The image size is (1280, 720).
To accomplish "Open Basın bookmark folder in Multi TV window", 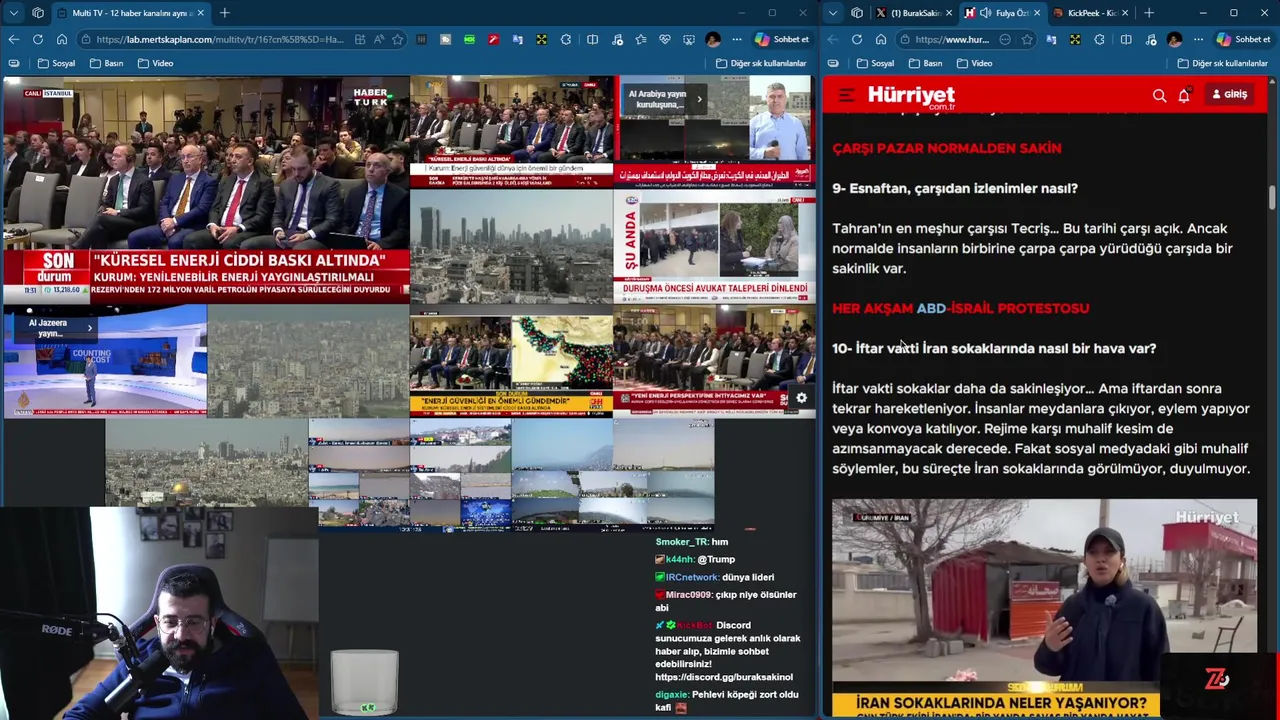I will [x=106, y=63].
